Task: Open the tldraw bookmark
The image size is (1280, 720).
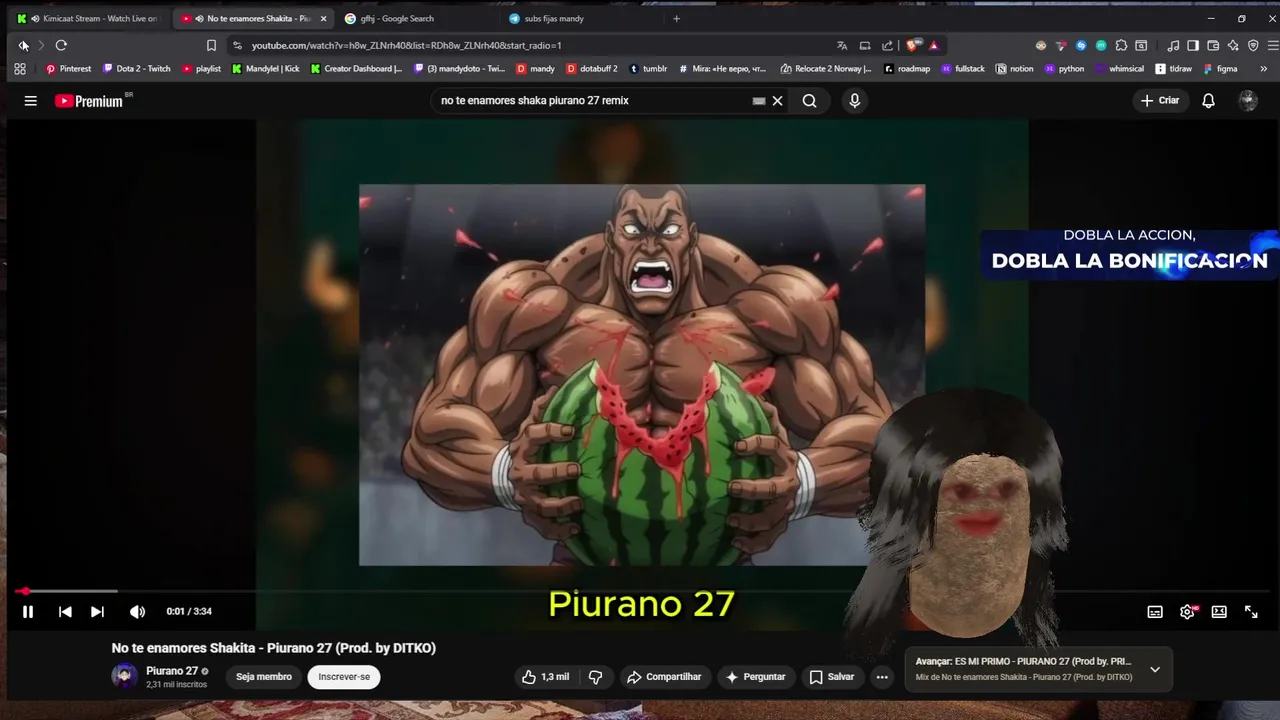Action: click(x=1173, y=69)
